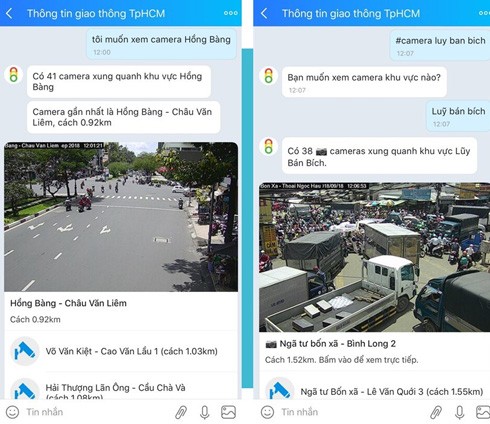Open the Ngã tư bốn xã traffic camera image
This screenshot has height=424, width=490.
coord(374,257)
